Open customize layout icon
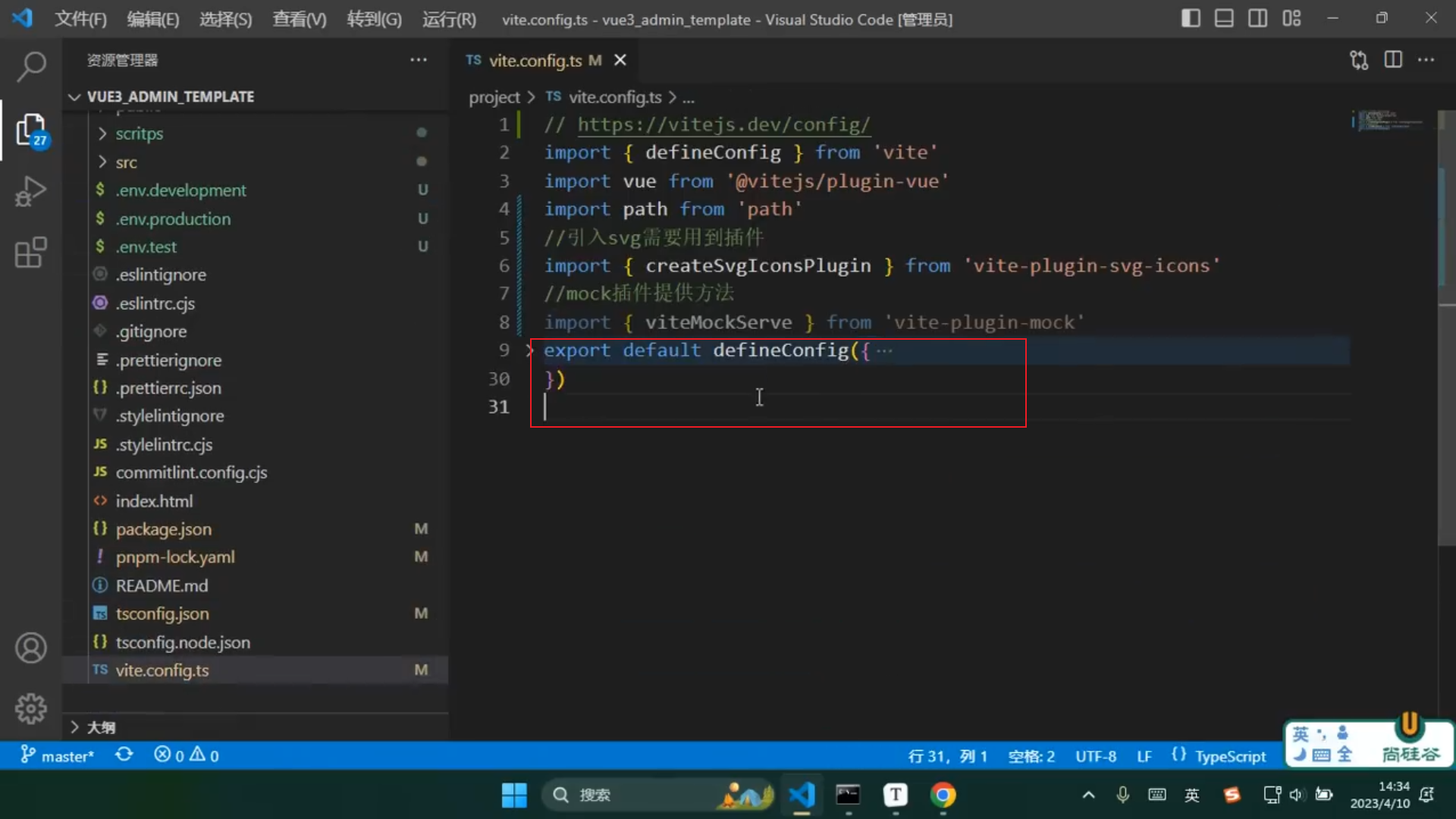The height and width of the screenshot is (819, 1456). tap(1291, 18)
